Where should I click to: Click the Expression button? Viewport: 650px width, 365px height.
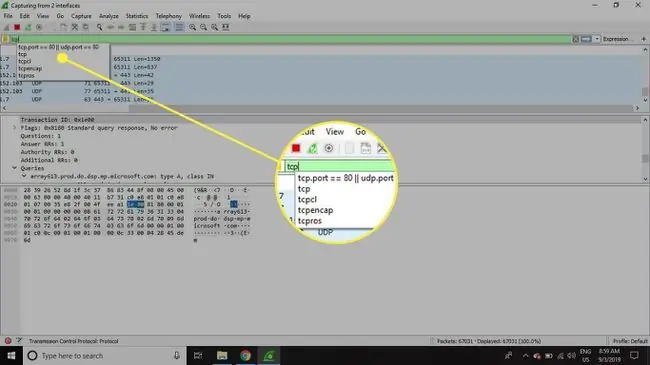point(616,39)
